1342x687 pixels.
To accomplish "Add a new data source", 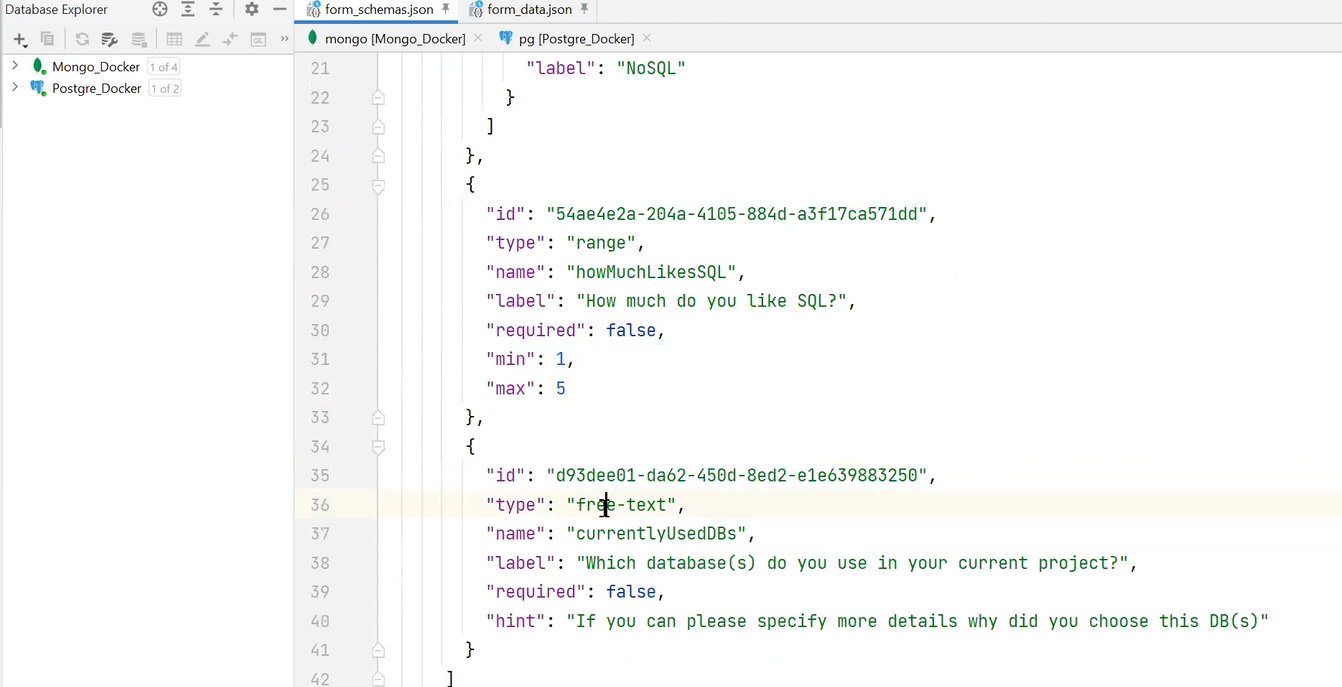I will tap(19, 39).
